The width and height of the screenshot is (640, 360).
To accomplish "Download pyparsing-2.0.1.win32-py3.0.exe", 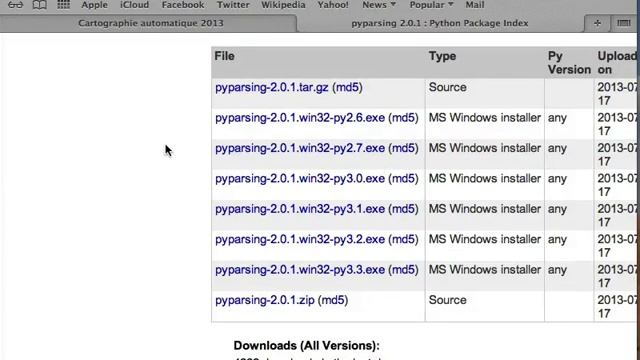I will 300,179.
